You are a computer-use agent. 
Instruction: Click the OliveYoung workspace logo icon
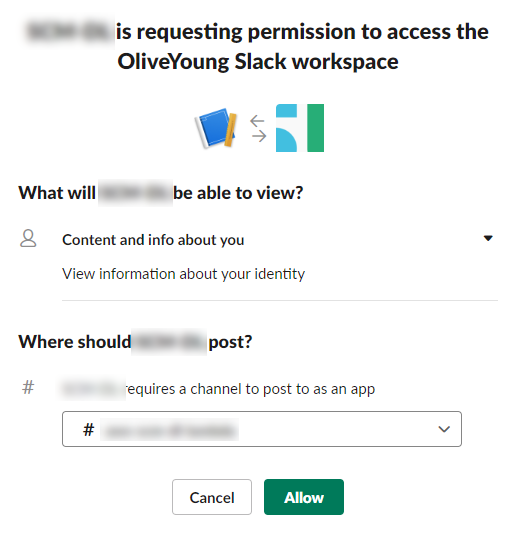point(300,128)
